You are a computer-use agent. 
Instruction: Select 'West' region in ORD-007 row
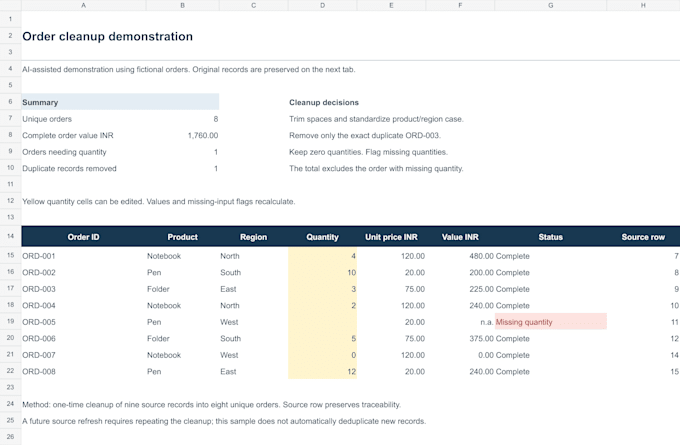[253, 355]
